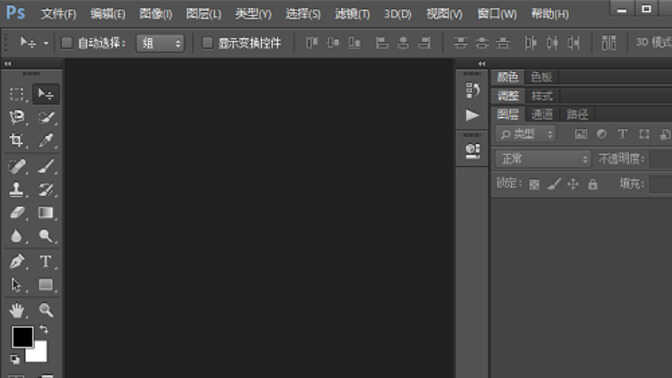Toggle pixel layer filter in Layers panel
Image resolution: width=672 pixels, height=378 pixels.
(x=581, y=135)
